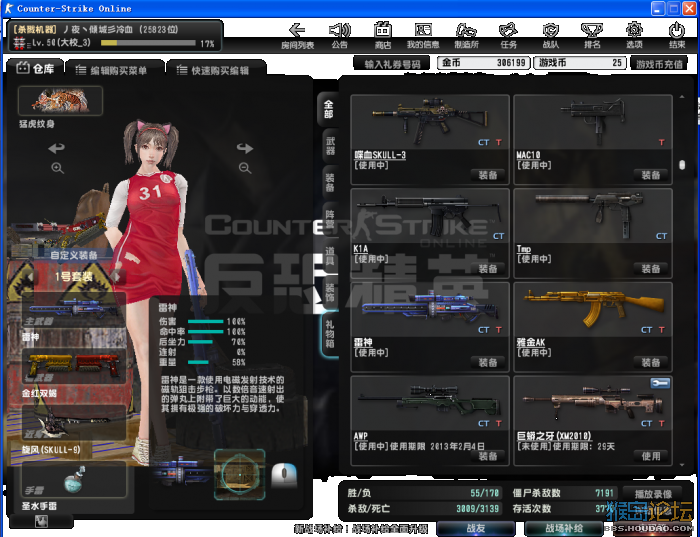700x537 pixels.
Task: Click 装备 button for K1A
Action: pos(488,269)
